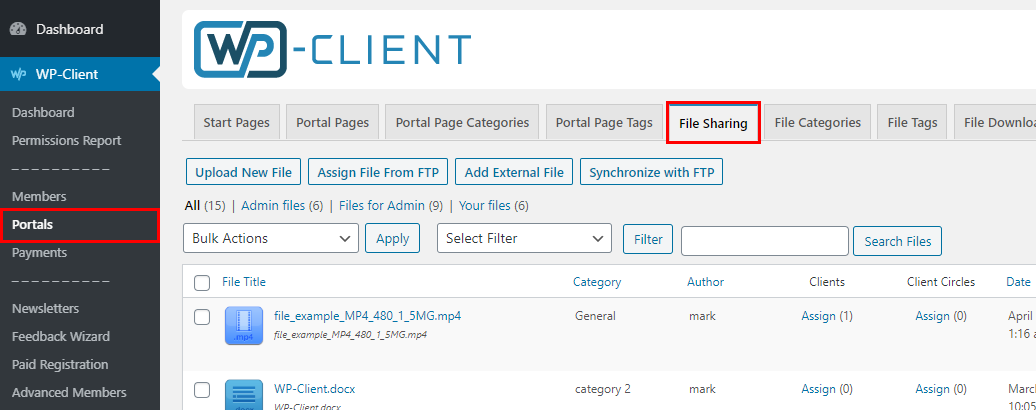Check the file_example_MP4_480_1_5MG.mp4 row checkbox
The height and width of the screenshot is (410, 1036).
tap(202, 317)
